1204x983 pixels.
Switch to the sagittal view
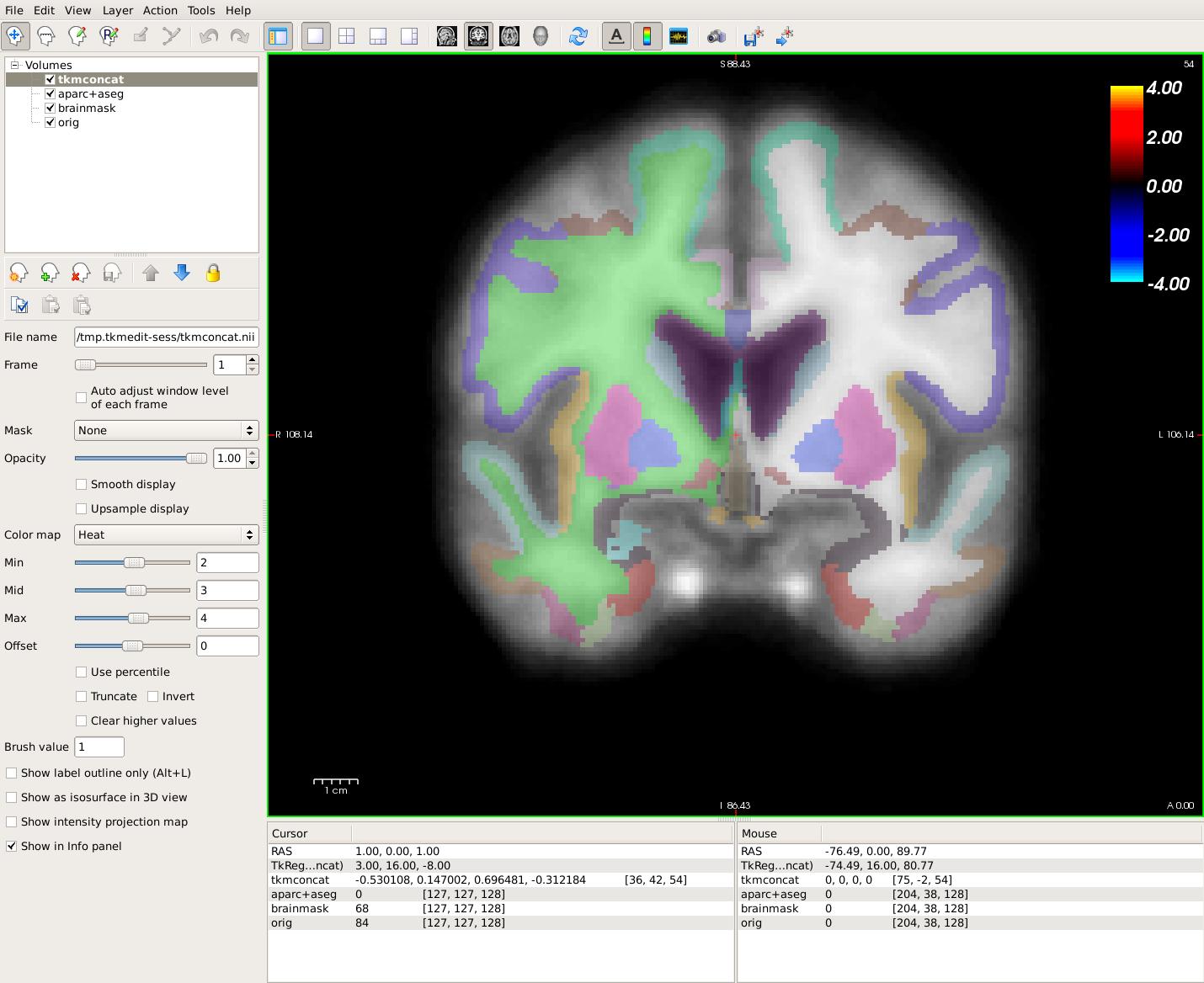pyautogui.click(x=447, y=36)
